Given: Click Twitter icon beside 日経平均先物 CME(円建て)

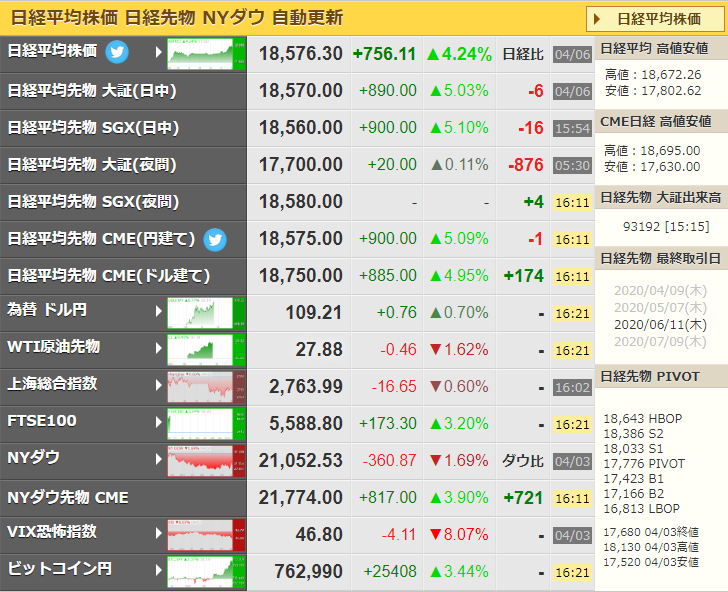Looking at the screenshot, I should coord(215,240).
